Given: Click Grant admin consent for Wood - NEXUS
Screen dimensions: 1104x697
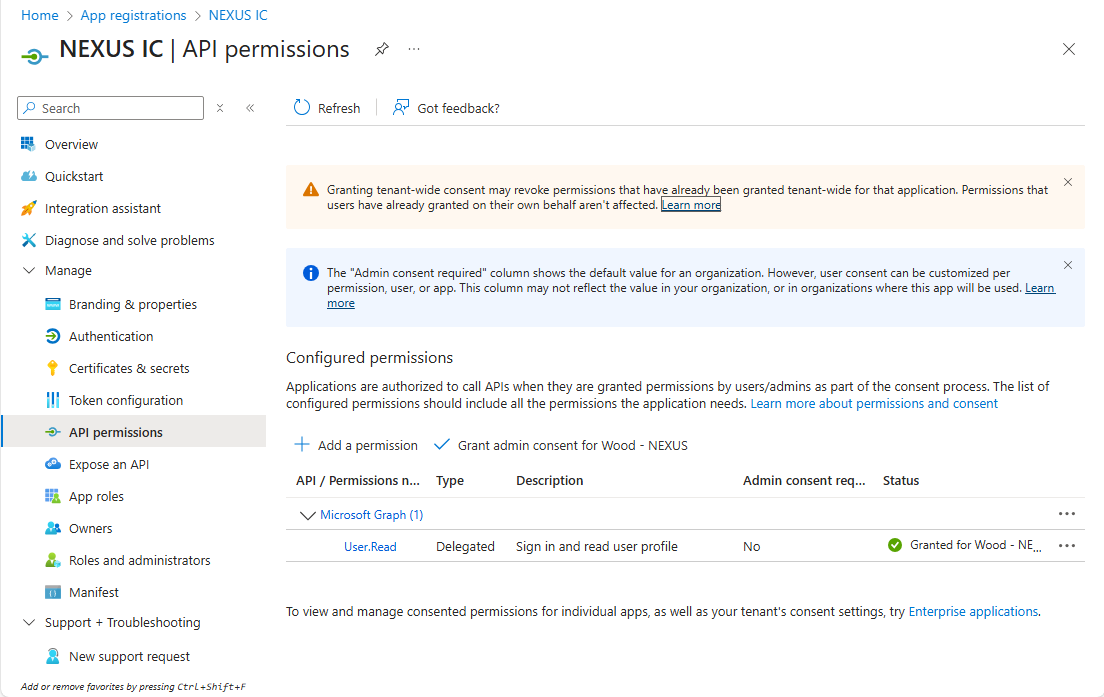Looking at the screenshot, I should pos(560,445).
